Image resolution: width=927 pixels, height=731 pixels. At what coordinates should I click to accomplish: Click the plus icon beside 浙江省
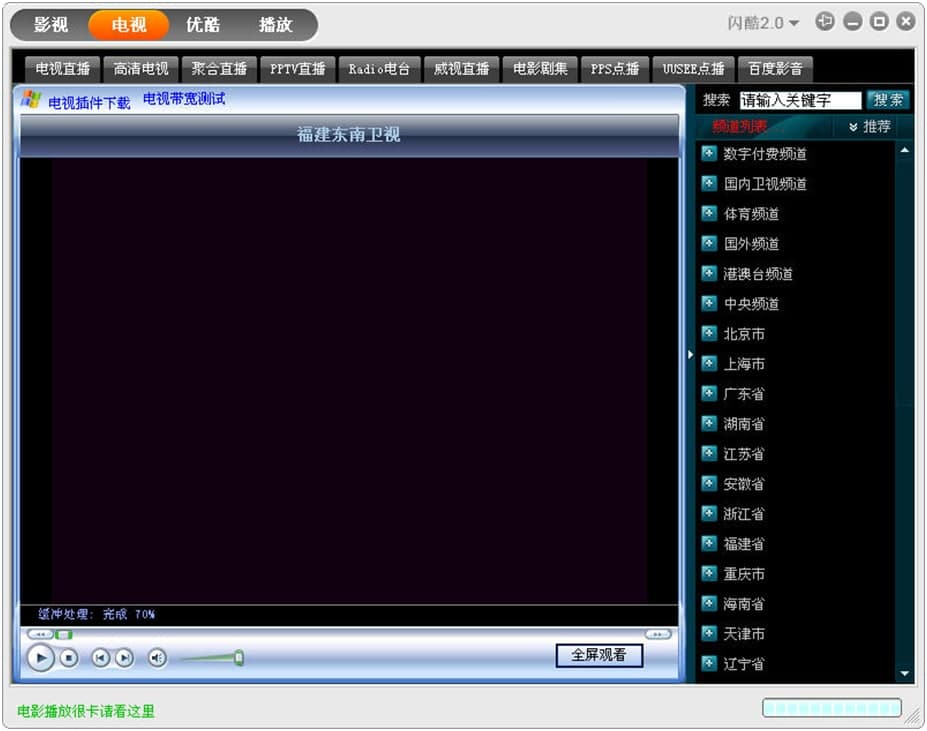709,513
